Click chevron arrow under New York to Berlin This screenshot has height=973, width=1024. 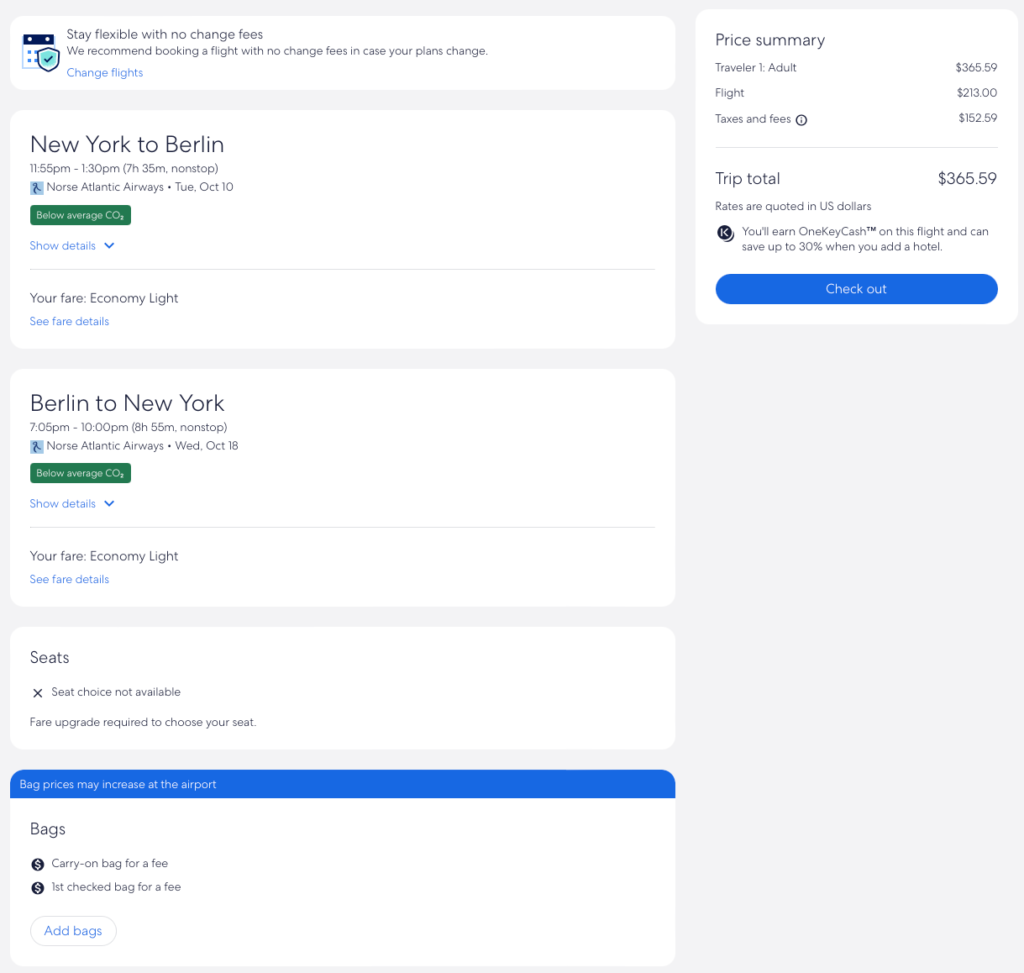[x=109, y=246]
